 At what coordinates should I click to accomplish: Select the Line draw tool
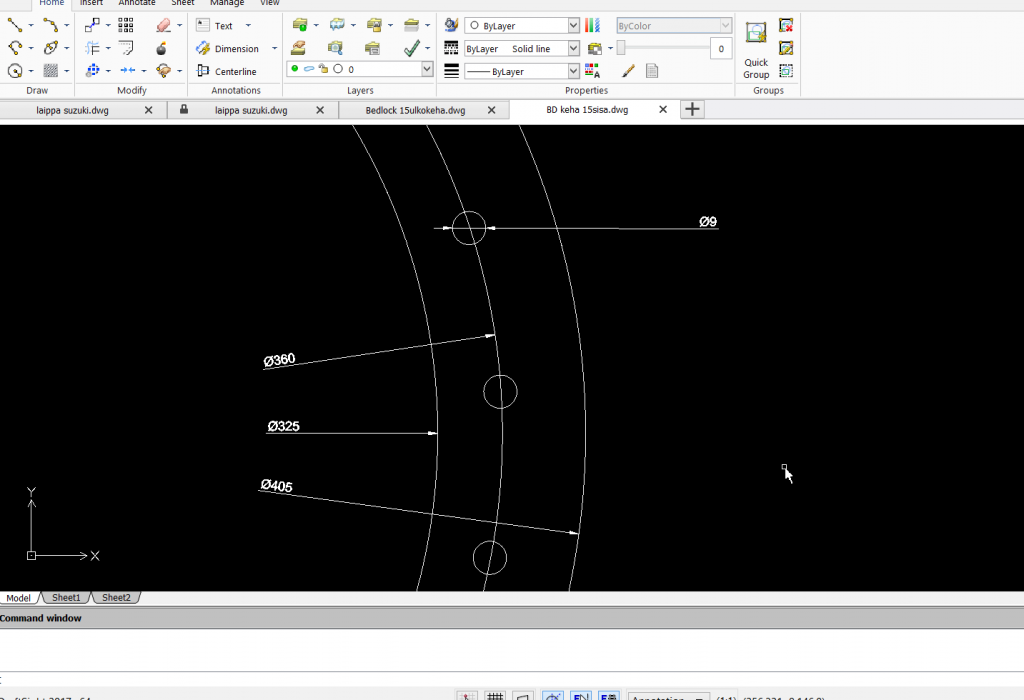(x=15, y=25)
